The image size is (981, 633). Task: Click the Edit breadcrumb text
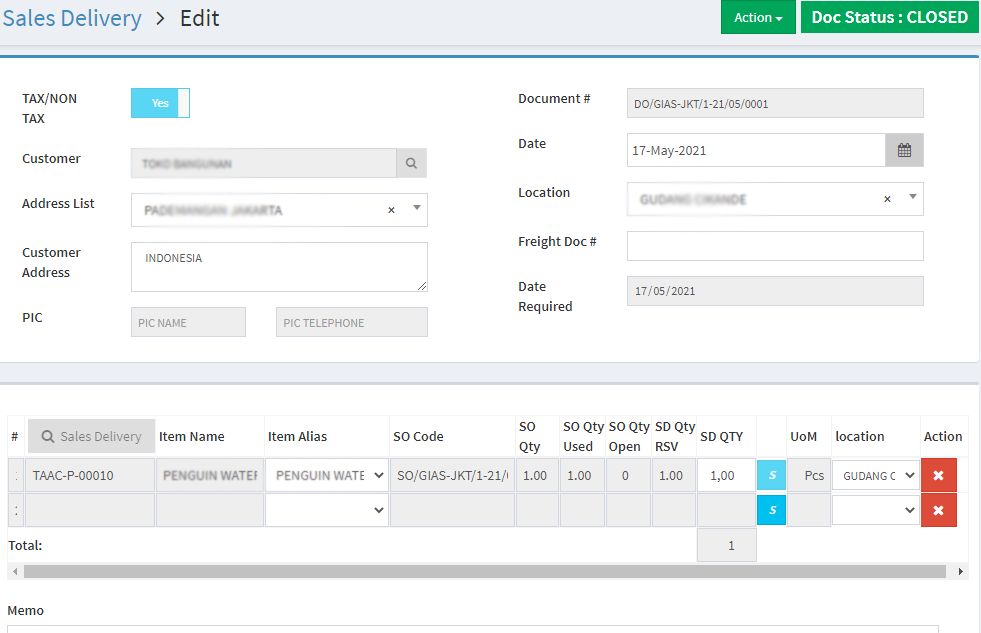click(x=200, y=18)
